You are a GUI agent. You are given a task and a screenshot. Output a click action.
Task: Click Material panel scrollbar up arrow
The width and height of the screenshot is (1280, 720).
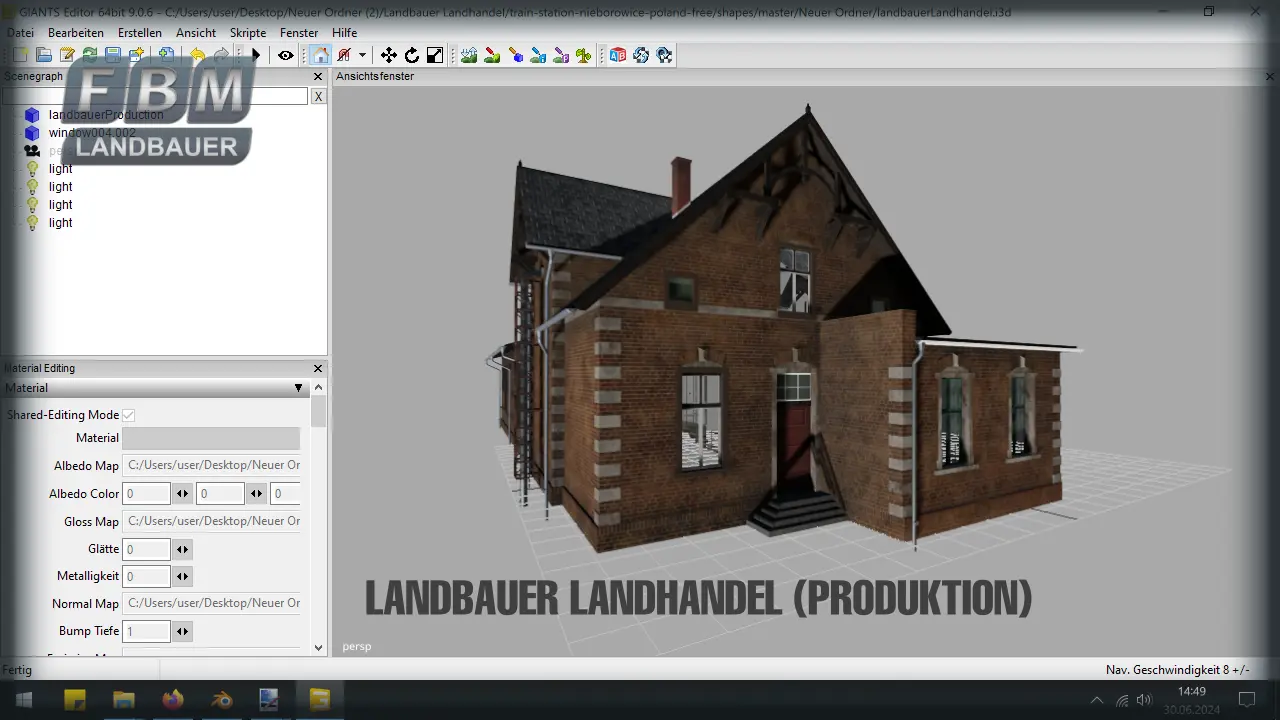click(319, 387)
